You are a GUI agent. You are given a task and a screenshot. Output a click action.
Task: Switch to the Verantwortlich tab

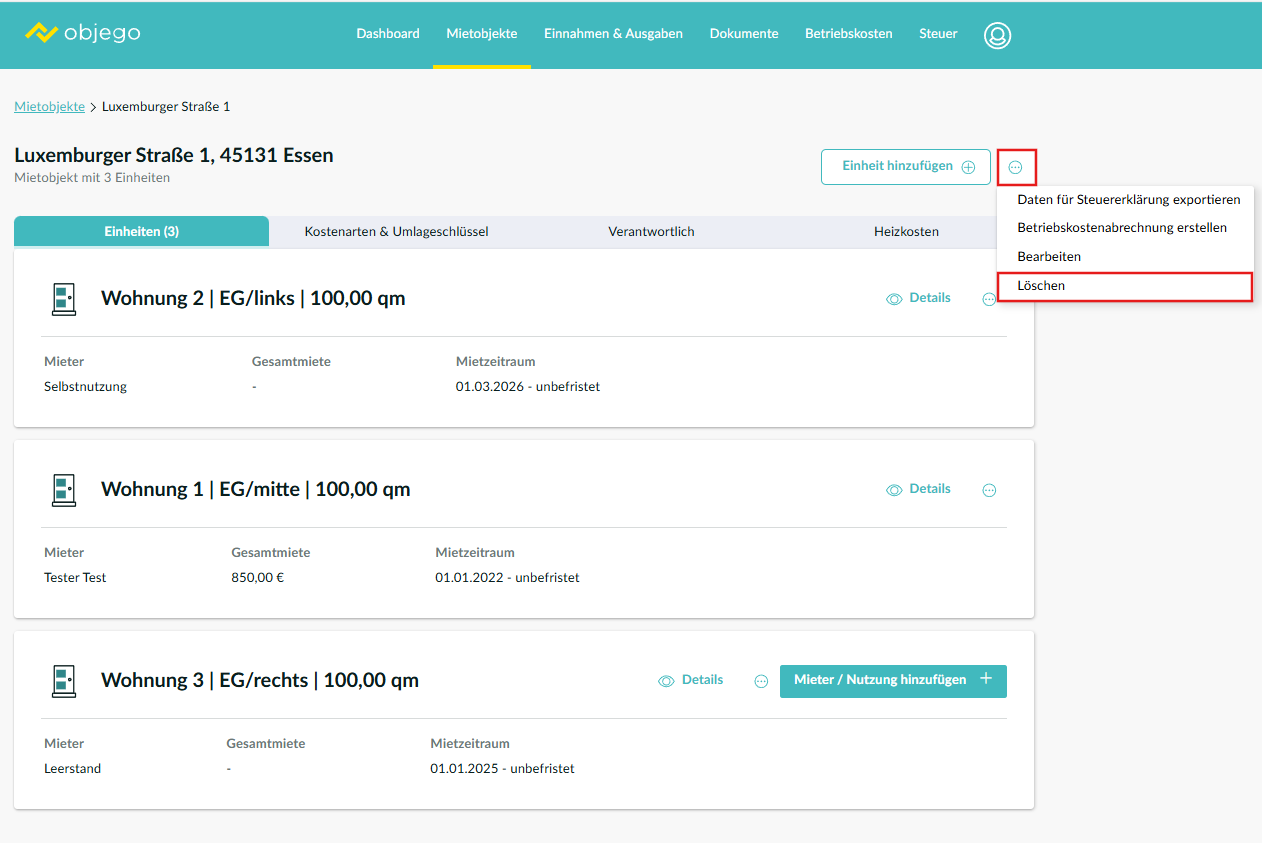(x=651, y=232)
